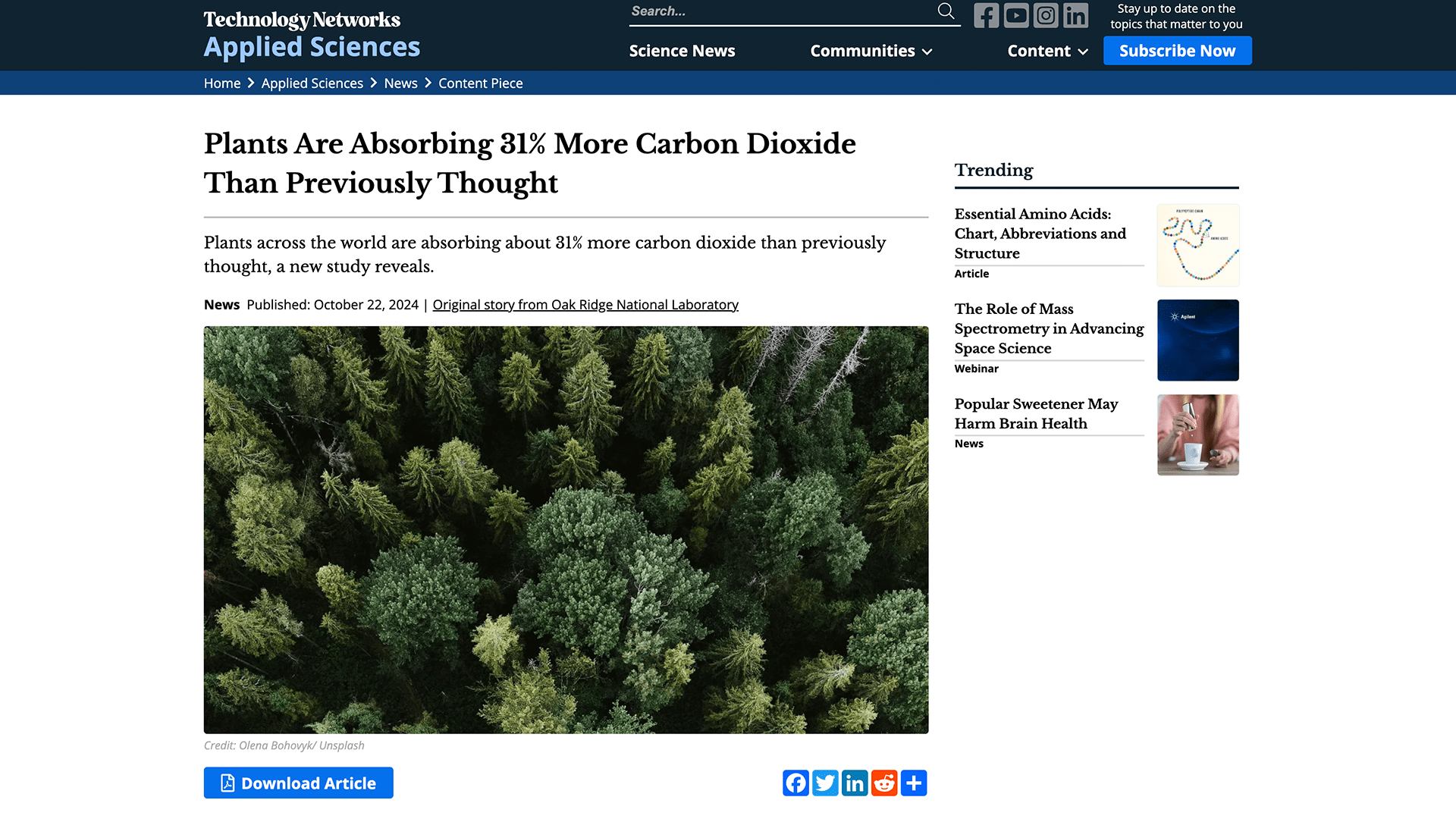Download Article as PDF
This screenshot has height=819, width=1456.
pyautogui.click(x=298, y=783)
